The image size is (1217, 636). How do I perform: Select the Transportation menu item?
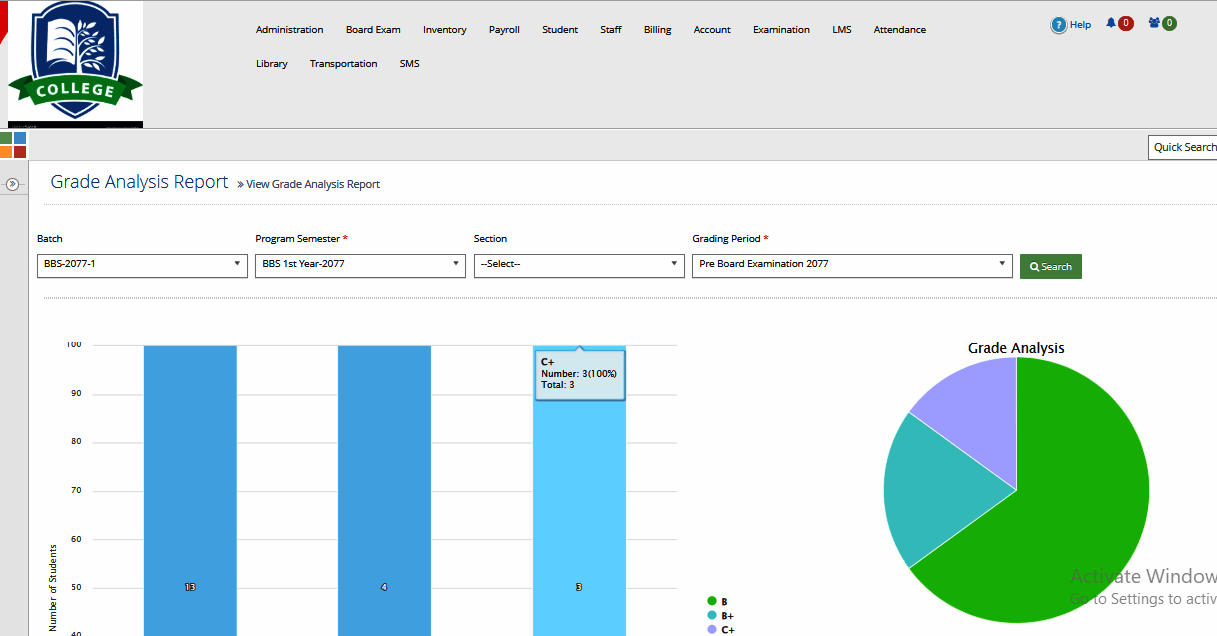click(x=343, y=64)
